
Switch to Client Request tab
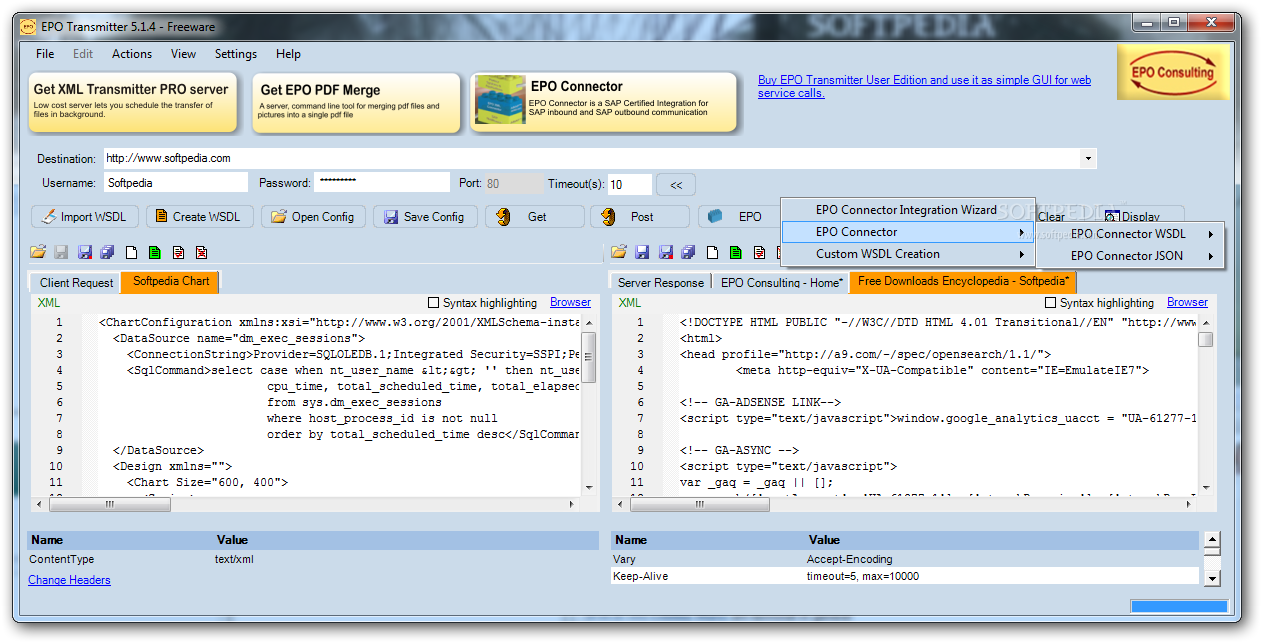click(x=76, y=283)
